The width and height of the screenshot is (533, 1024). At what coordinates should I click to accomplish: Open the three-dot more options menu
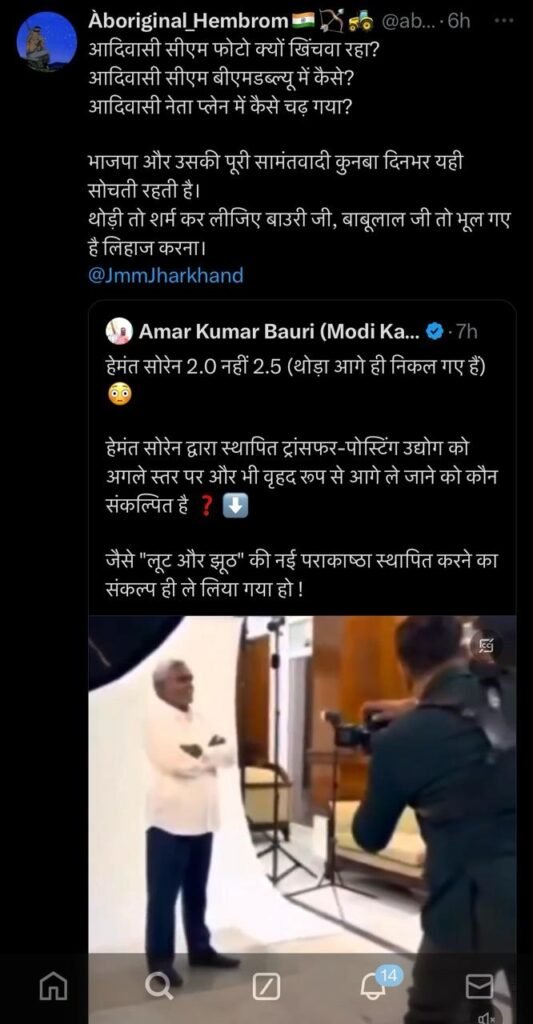click(503, 20)
